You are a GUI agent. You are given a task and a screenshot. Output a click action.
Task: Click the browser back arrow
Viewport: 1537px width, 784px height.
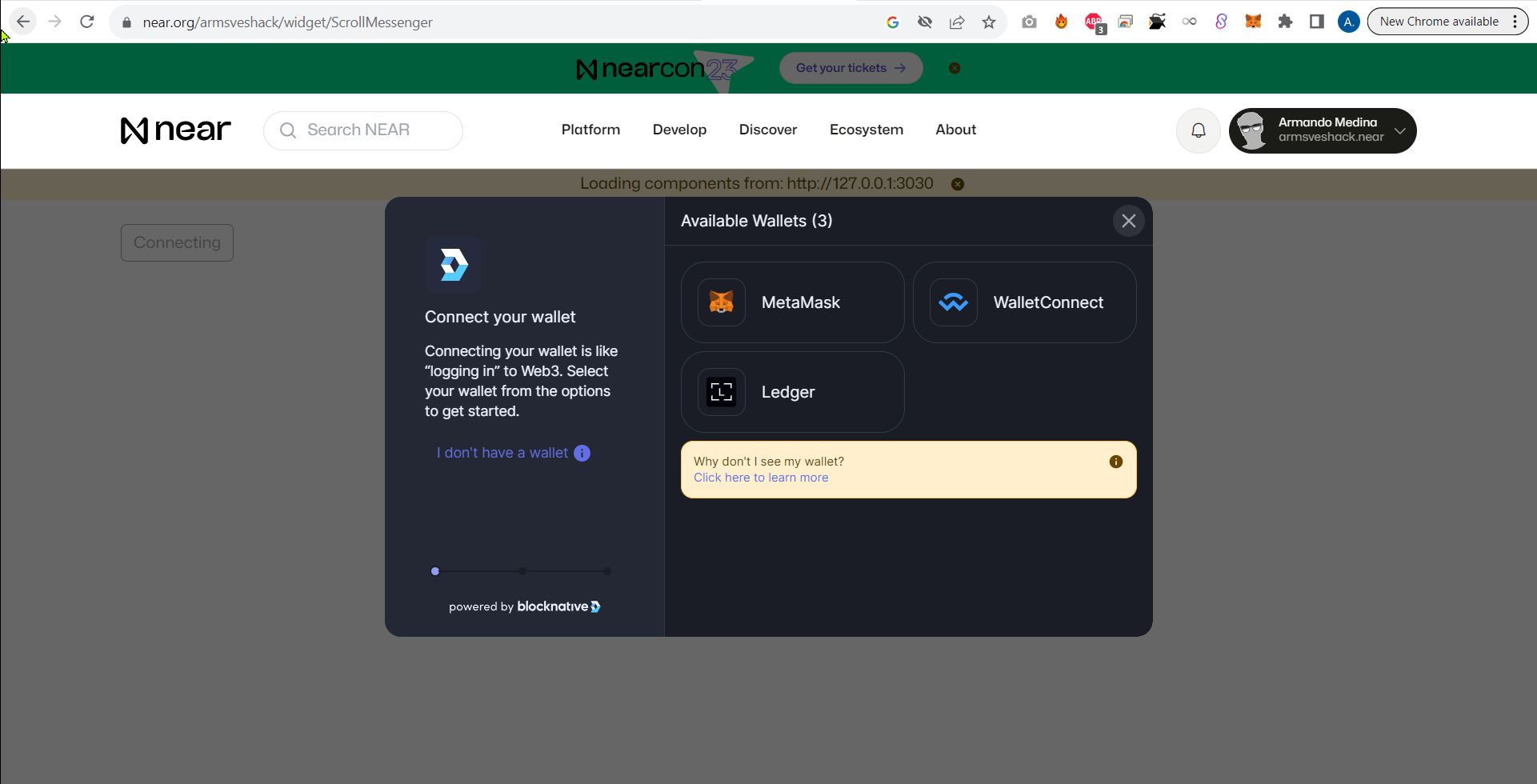23,22
